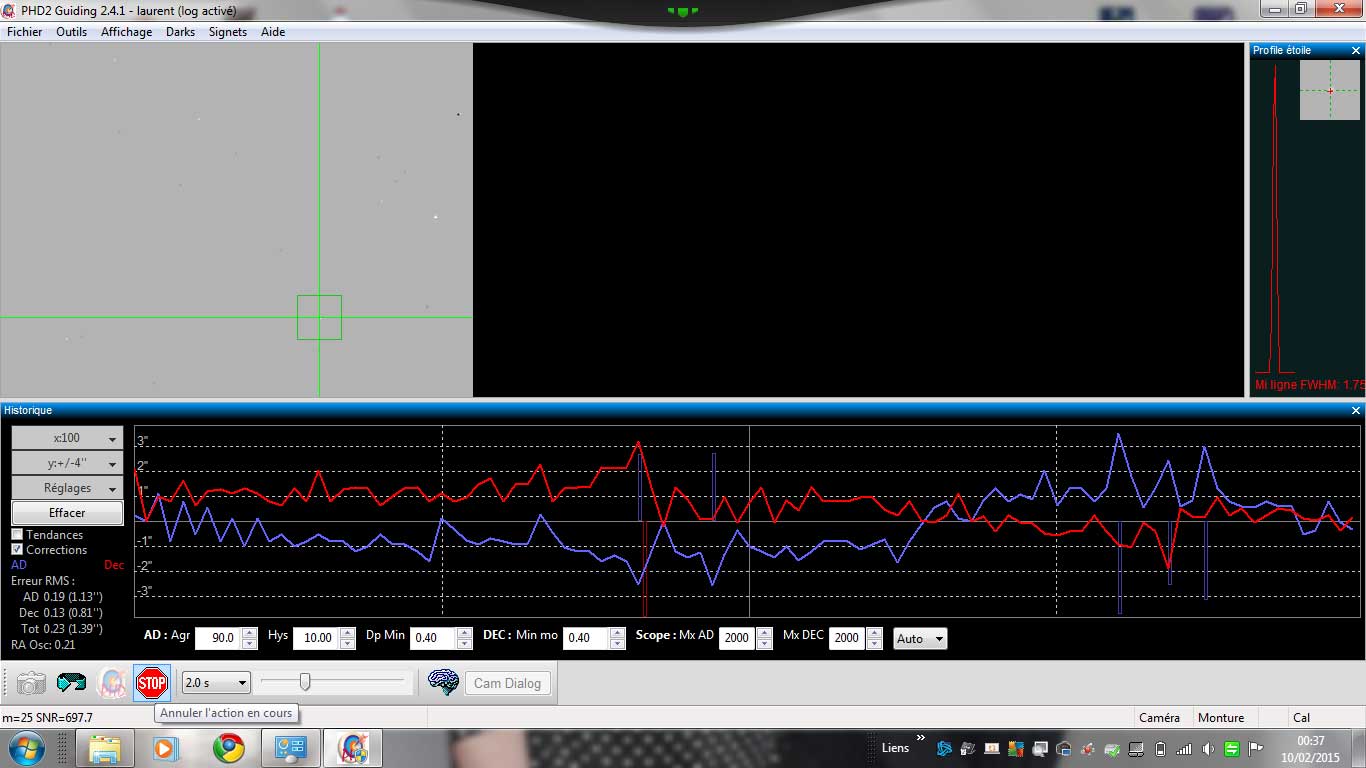Click the Caméra status bar entry
Screen dimensions: 1366x768
click(x=1159, y=717)
